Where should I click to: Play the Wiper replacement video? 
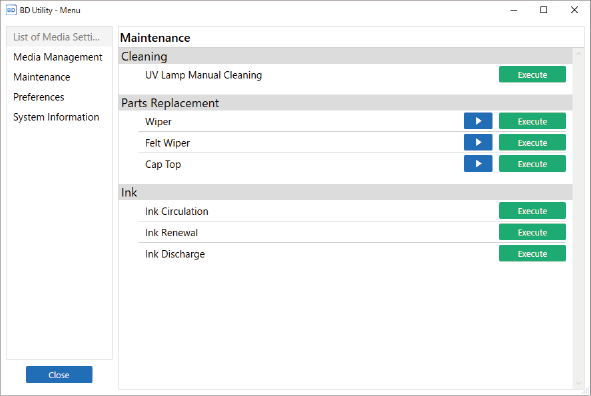478,121
